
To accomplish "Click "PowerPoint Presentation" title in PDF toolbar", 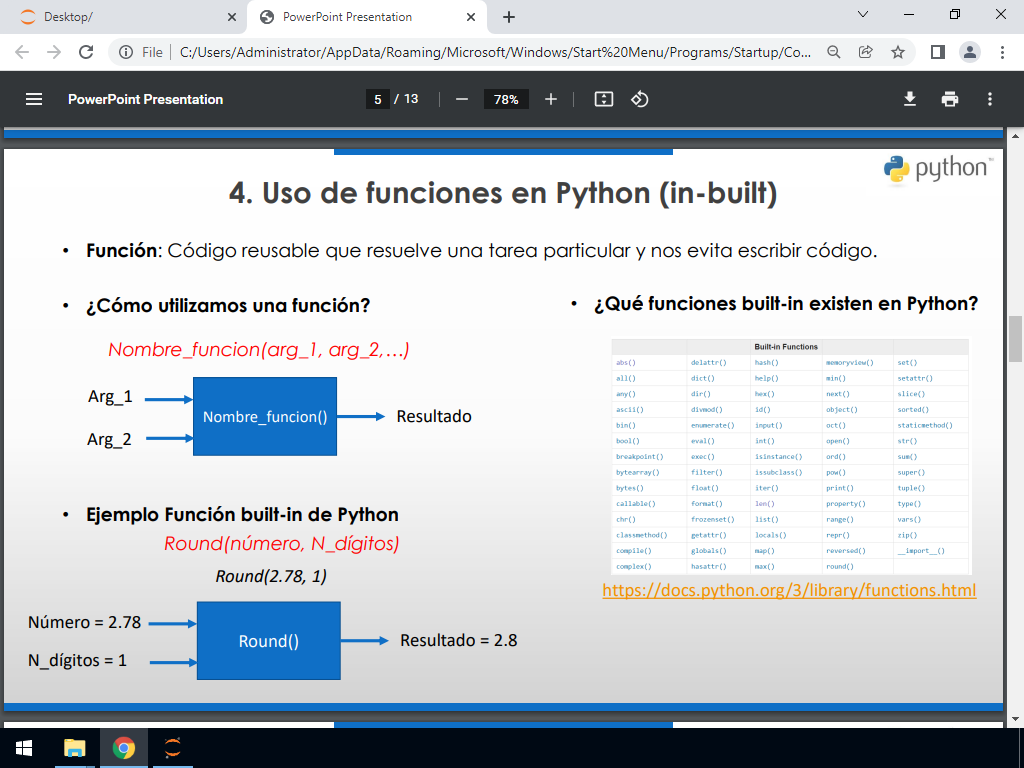I will [146, 99].
